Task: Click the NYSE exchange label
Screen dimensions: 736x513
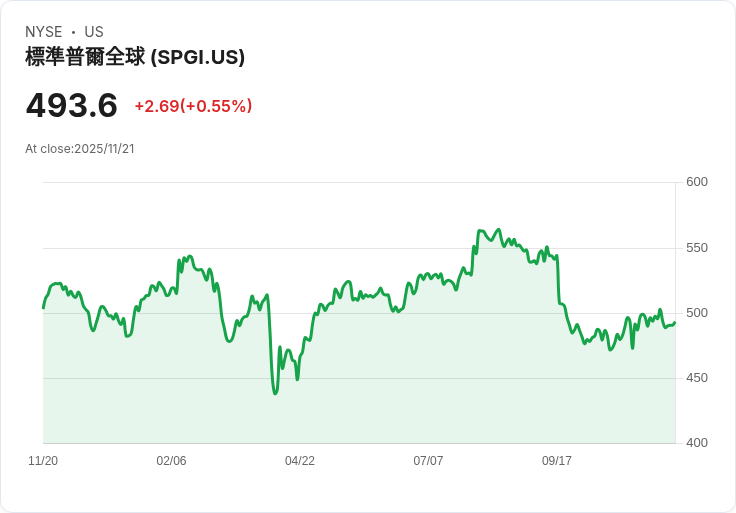Action: click(x=43, y=32)
